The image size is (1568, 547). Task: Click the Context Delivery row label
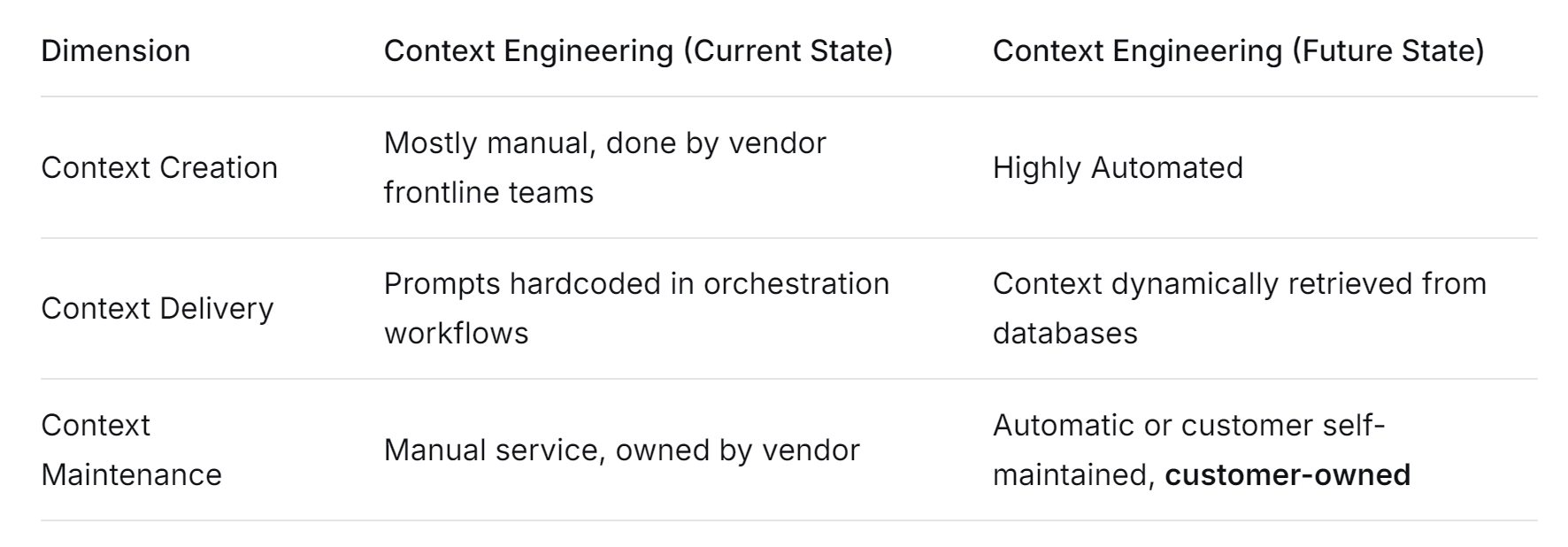point(158,308)
